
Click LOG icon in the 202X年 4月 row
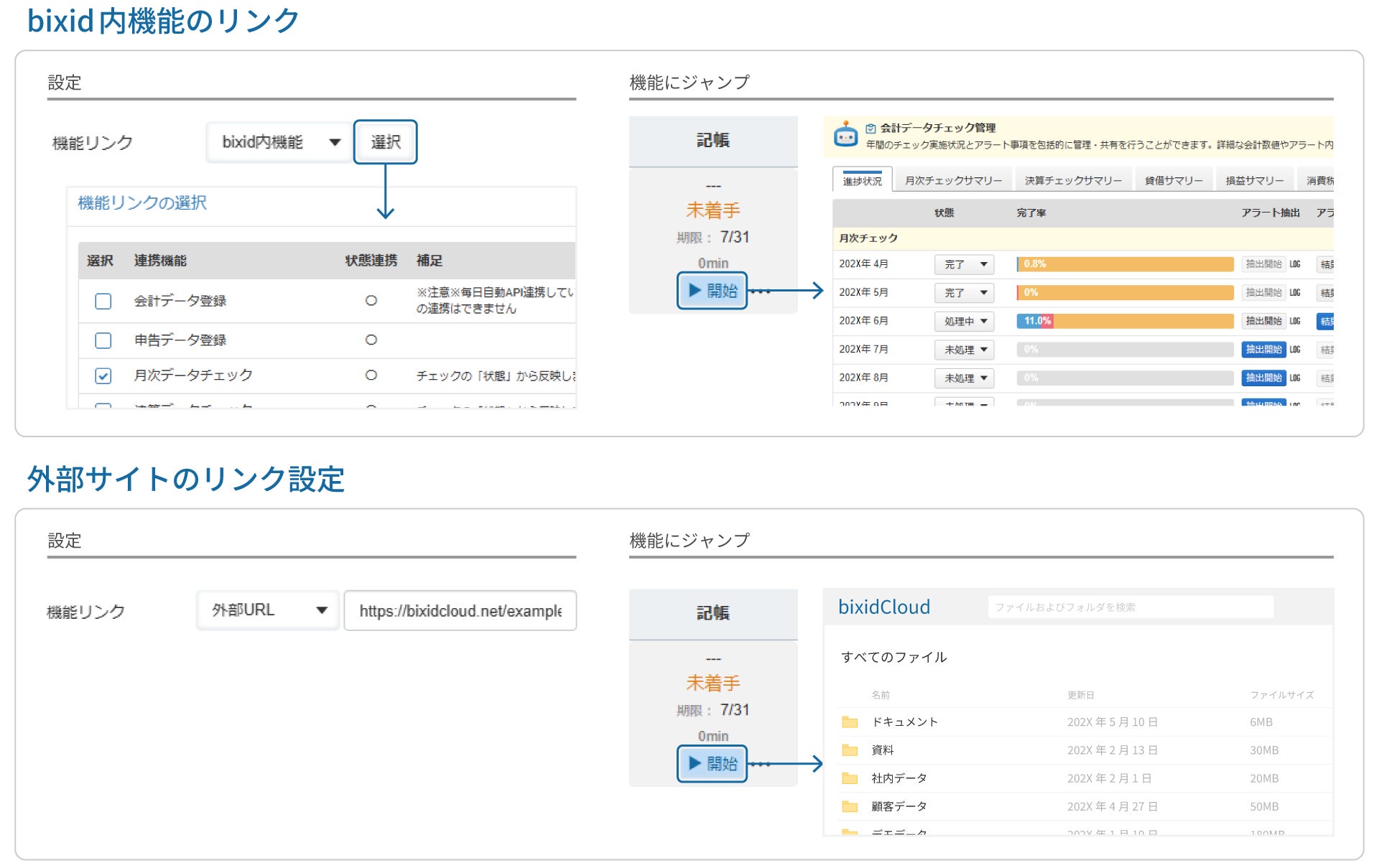pyautogui.click(x=1294, y=264)
